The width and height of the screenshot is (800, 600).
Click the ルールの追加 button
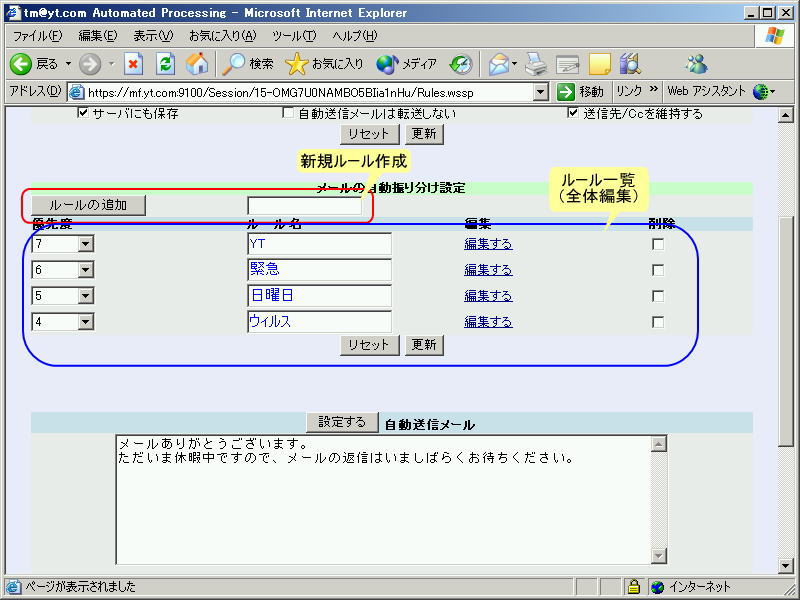[x=88, y=205]
